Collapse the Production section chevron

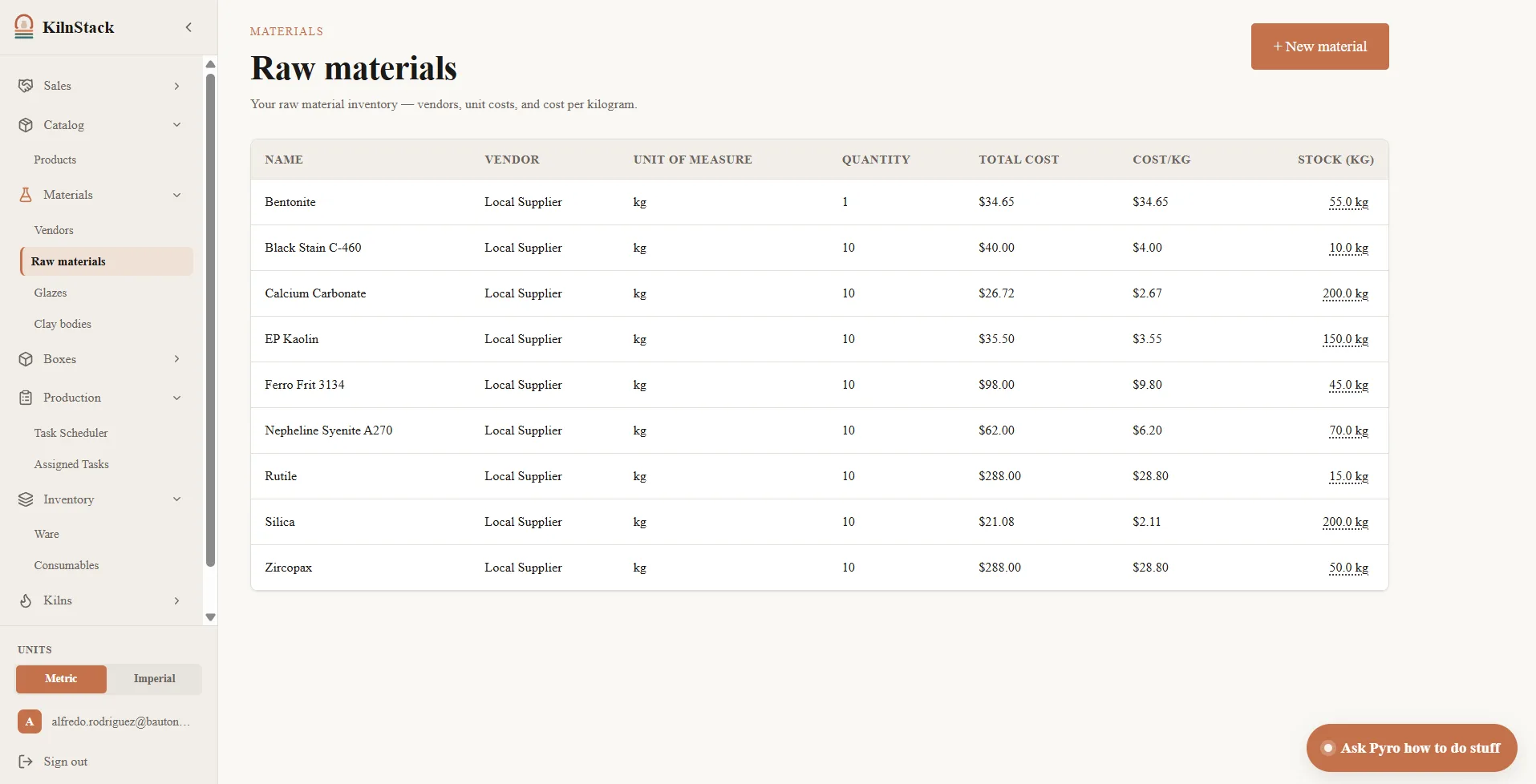pyautogui.click(x=177, y=398)
